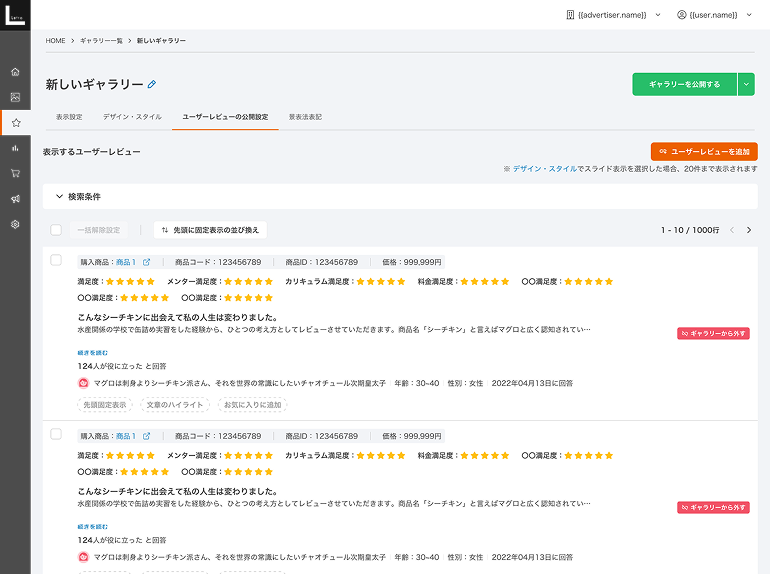This screenshot has width=770, height=574.
Task: Click the pencil icon beside 新しいギャラリー
Action: click(x=152, y=85)
